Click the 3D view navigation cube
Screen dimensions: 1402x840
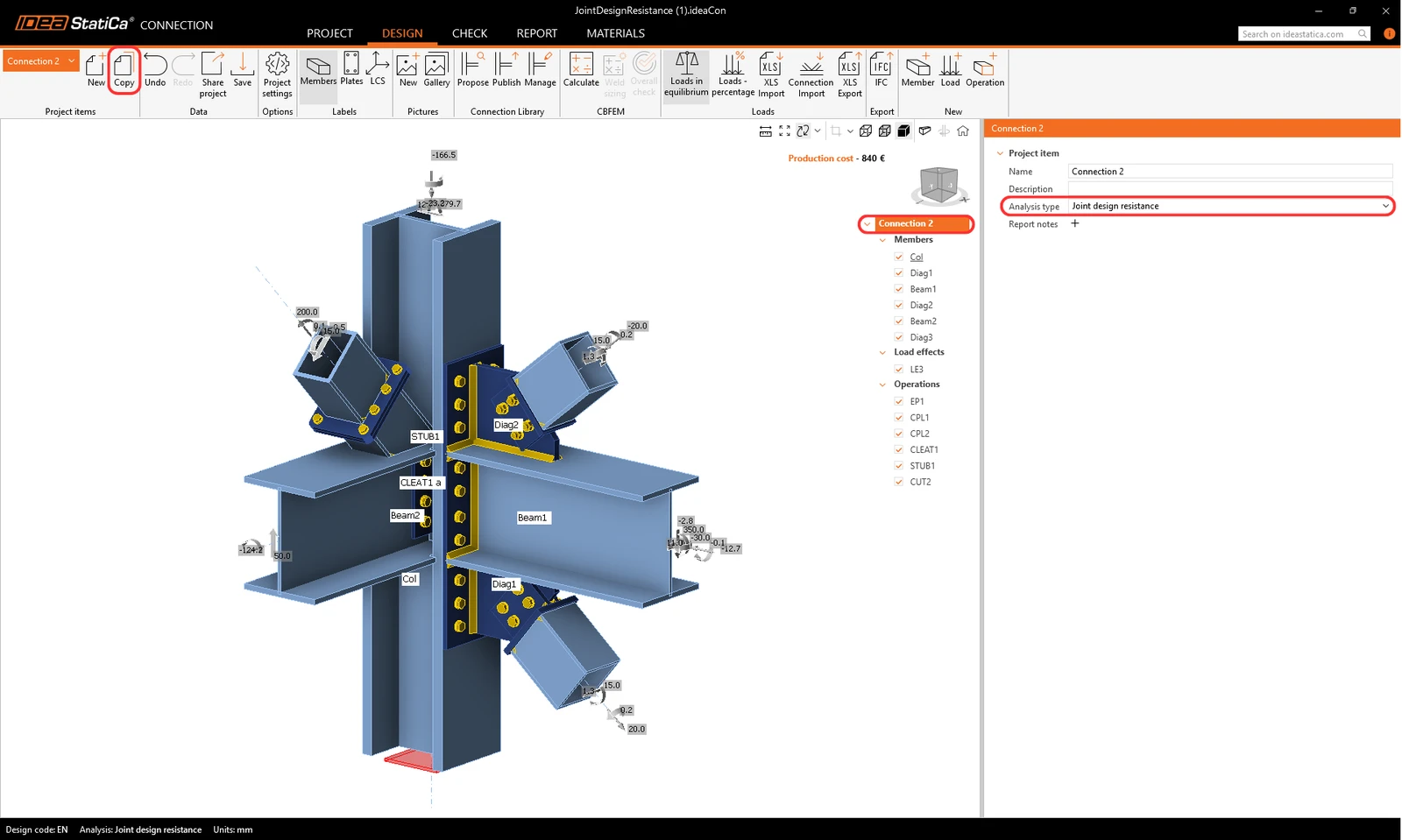point(939,185)
